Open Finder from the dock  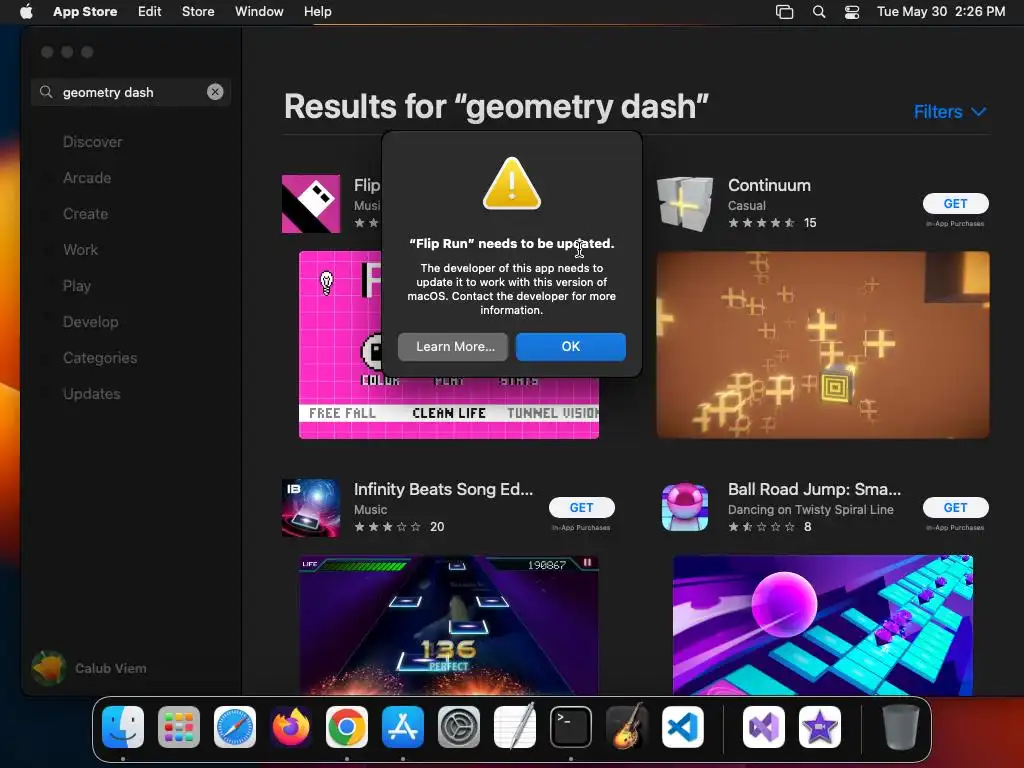pyautogui.click(x=123, y=727)
